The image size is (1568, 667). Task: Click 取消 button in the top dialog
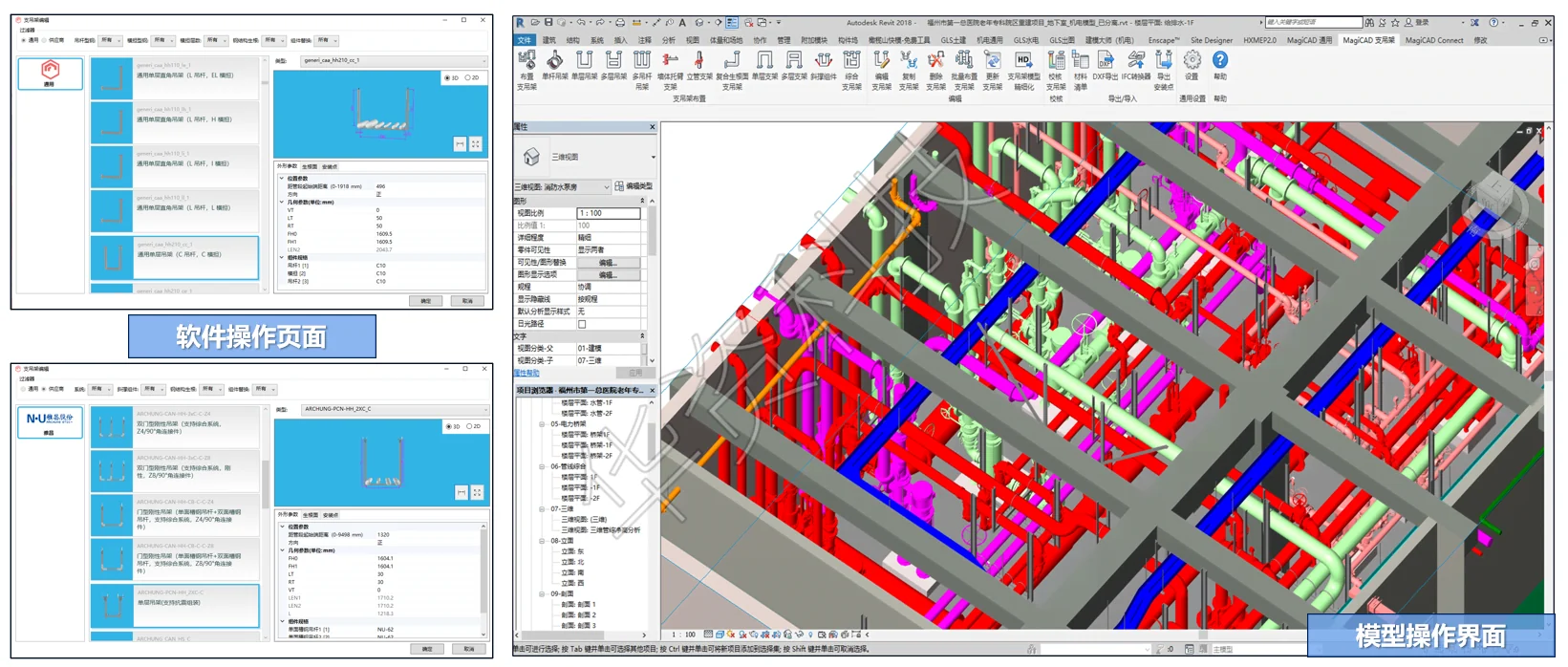(x=467, y=301)
